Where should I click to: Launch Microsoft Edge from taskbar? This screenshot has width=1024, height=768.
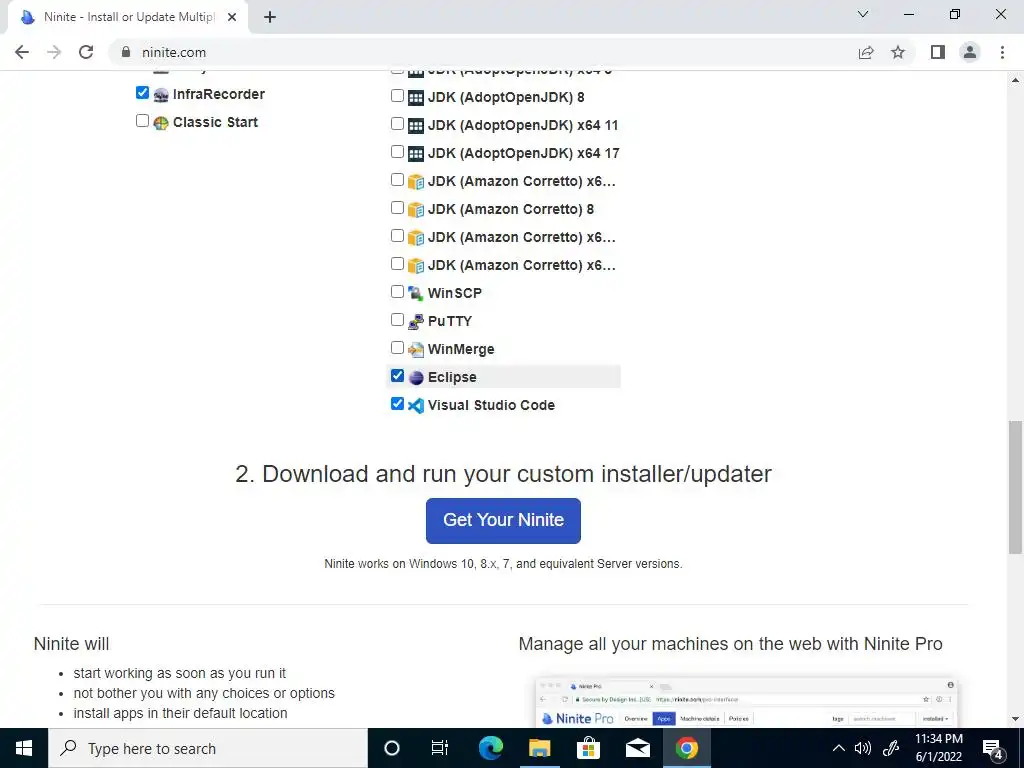(x=490, y=748)
